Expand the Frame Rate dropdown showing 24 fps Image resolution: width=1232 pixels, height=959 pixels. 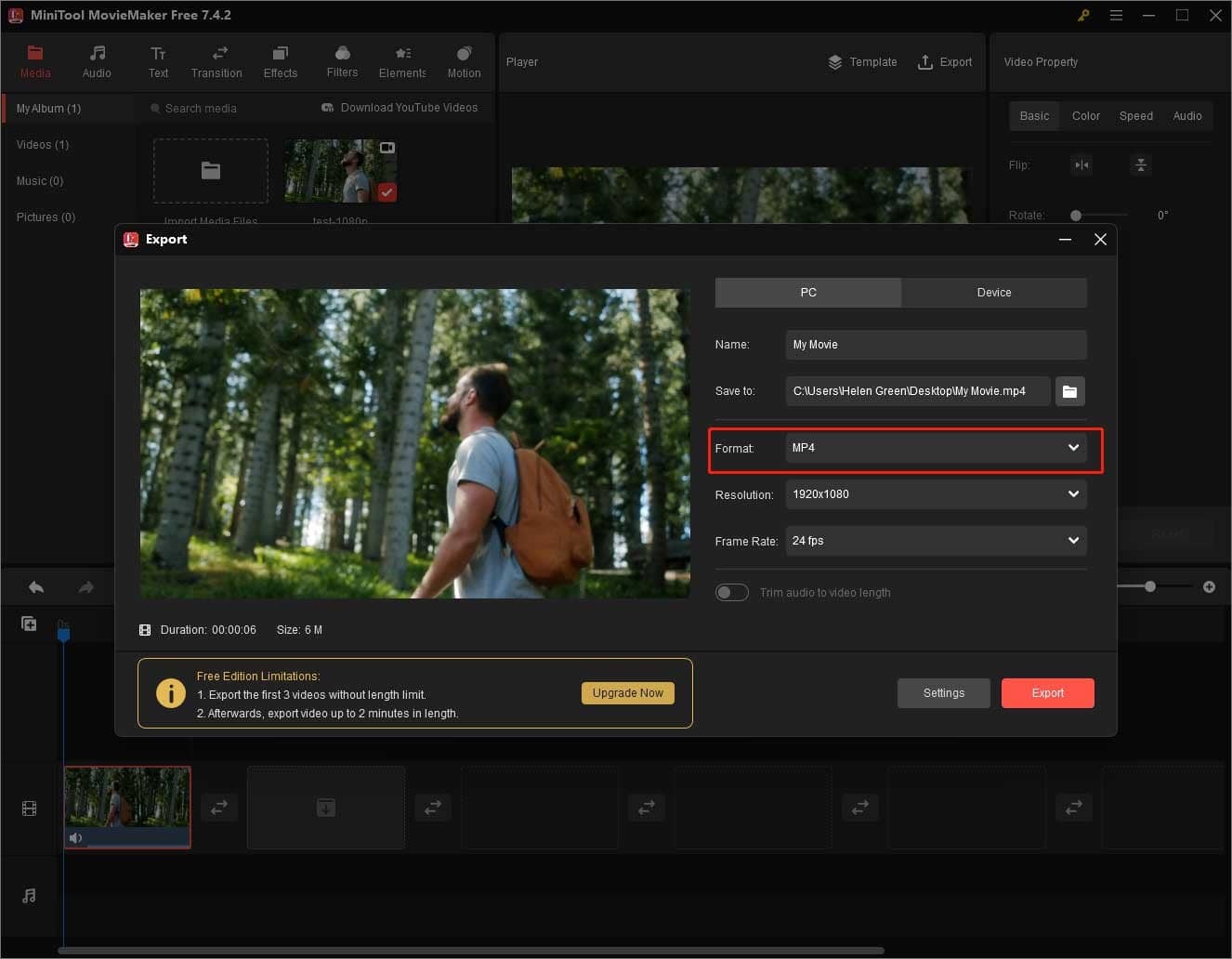pyautogui.click(x=936, y=541)
